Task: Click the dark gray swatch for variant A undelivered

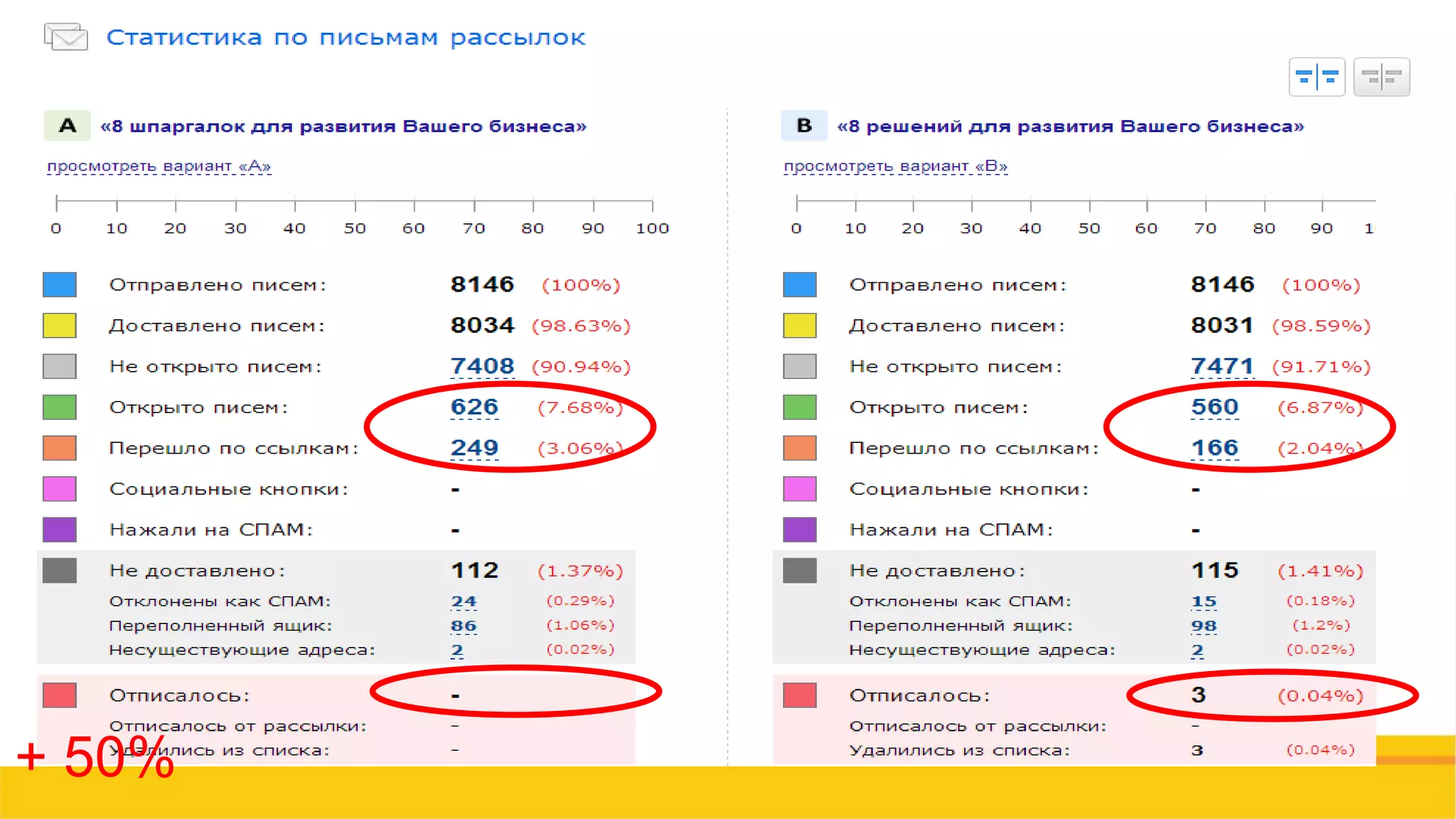Action: [x=60, y=570]
